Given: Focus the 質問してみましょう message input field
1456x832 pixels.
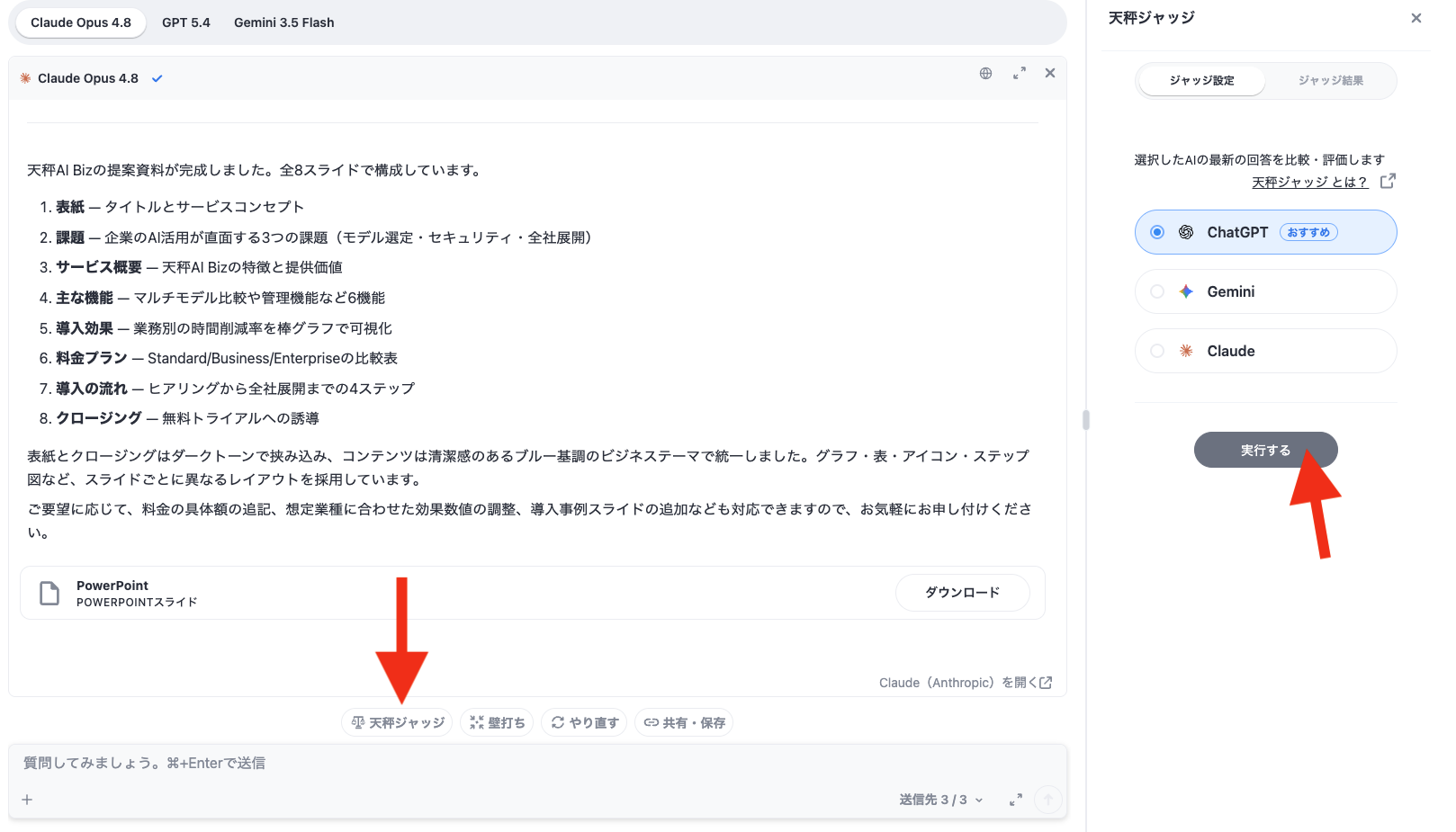Looking at the screenshot, I should coord(537,764).
